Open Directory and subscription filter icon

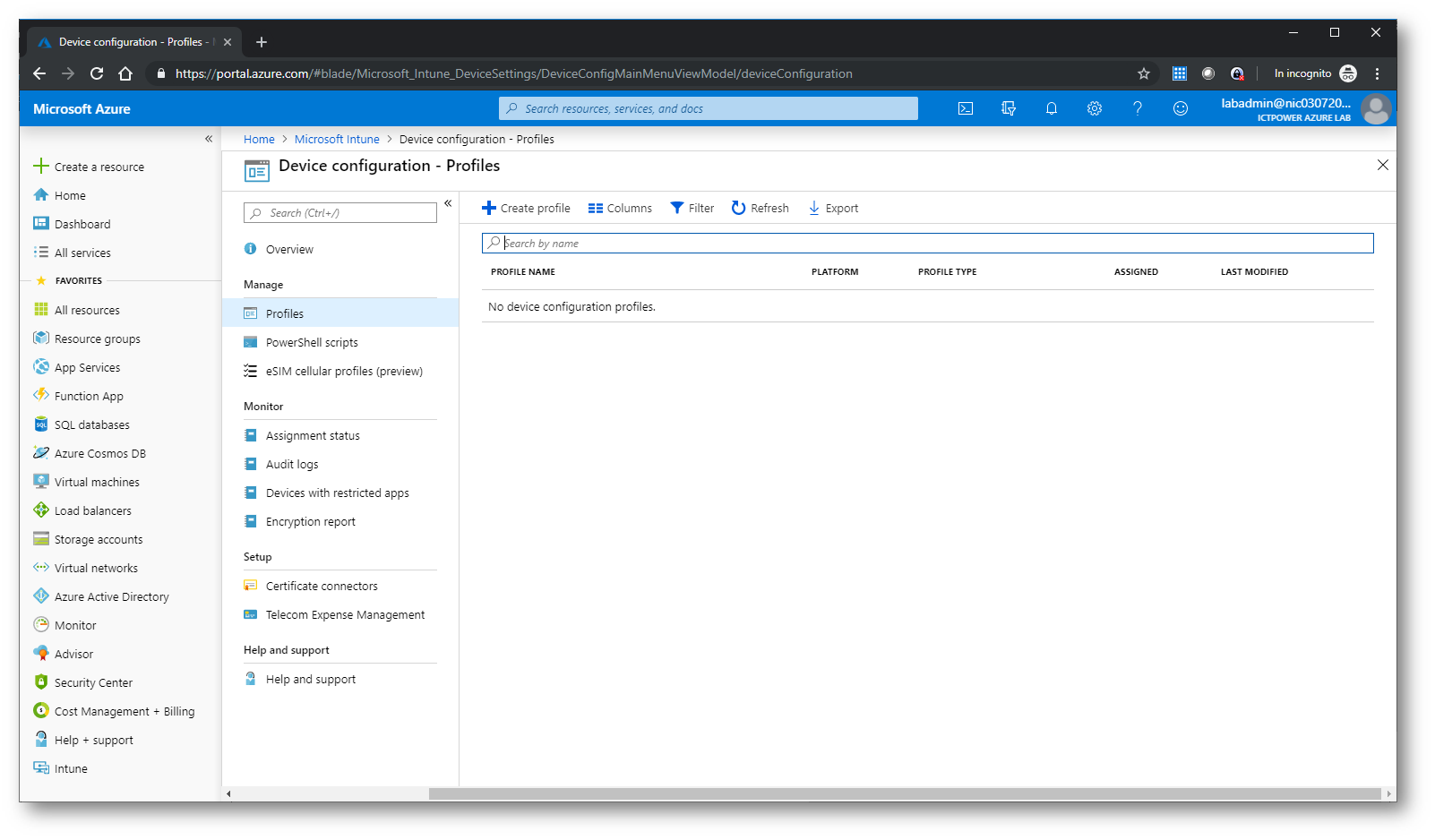tap(1009, 108)
